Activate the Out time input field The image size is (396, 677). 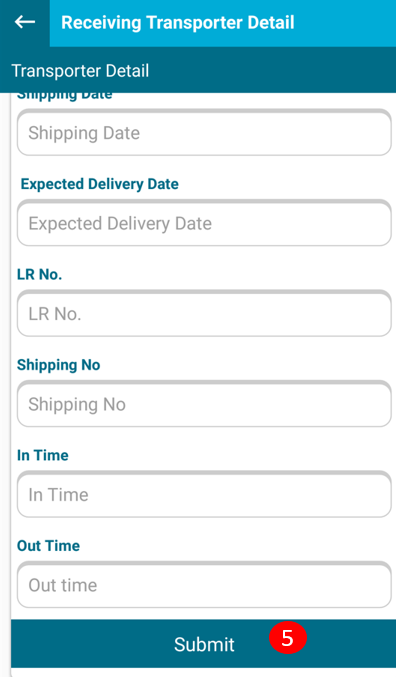tap(204, 585)
